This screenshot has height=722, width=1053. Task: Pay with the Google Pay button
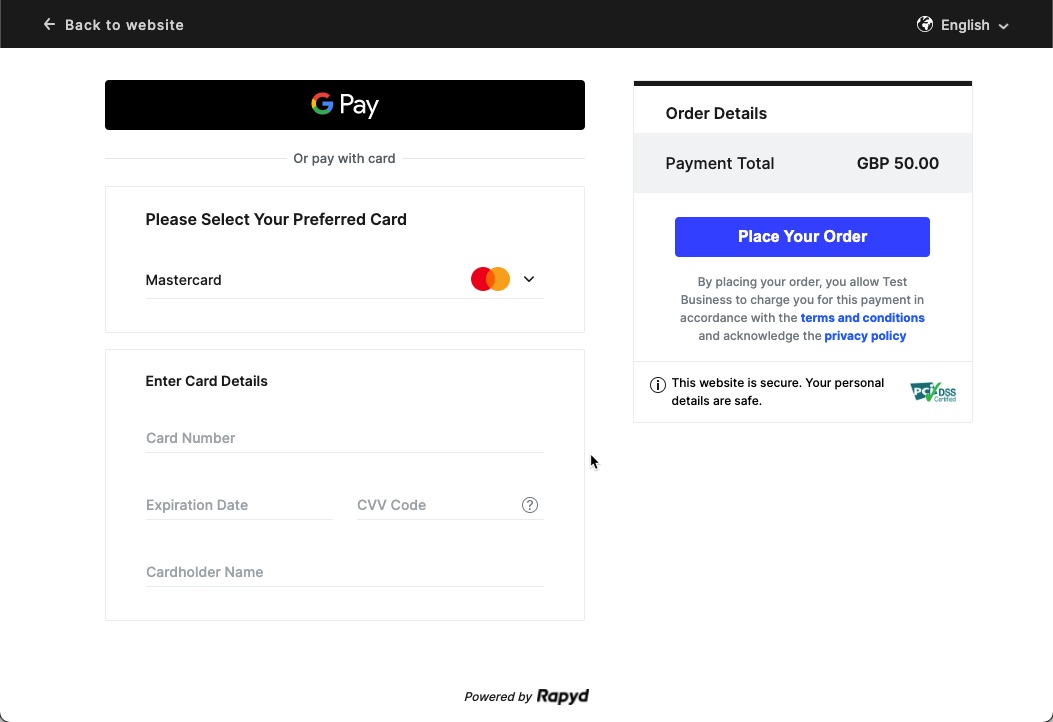[345, 105]
